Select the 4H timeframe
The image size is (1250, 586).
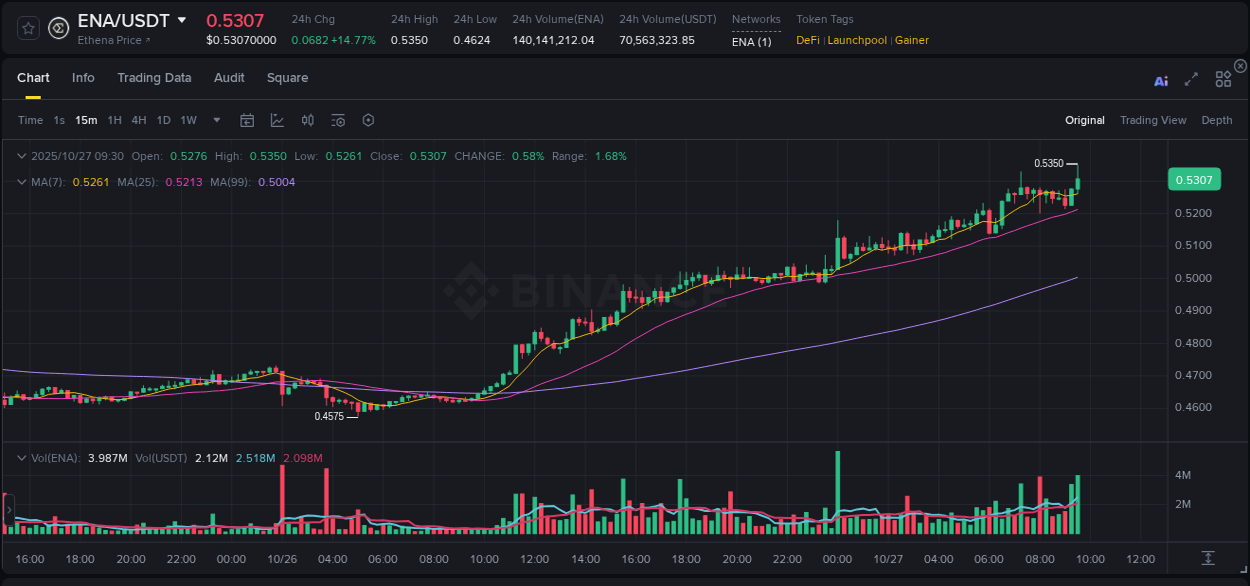coord(139,119)
